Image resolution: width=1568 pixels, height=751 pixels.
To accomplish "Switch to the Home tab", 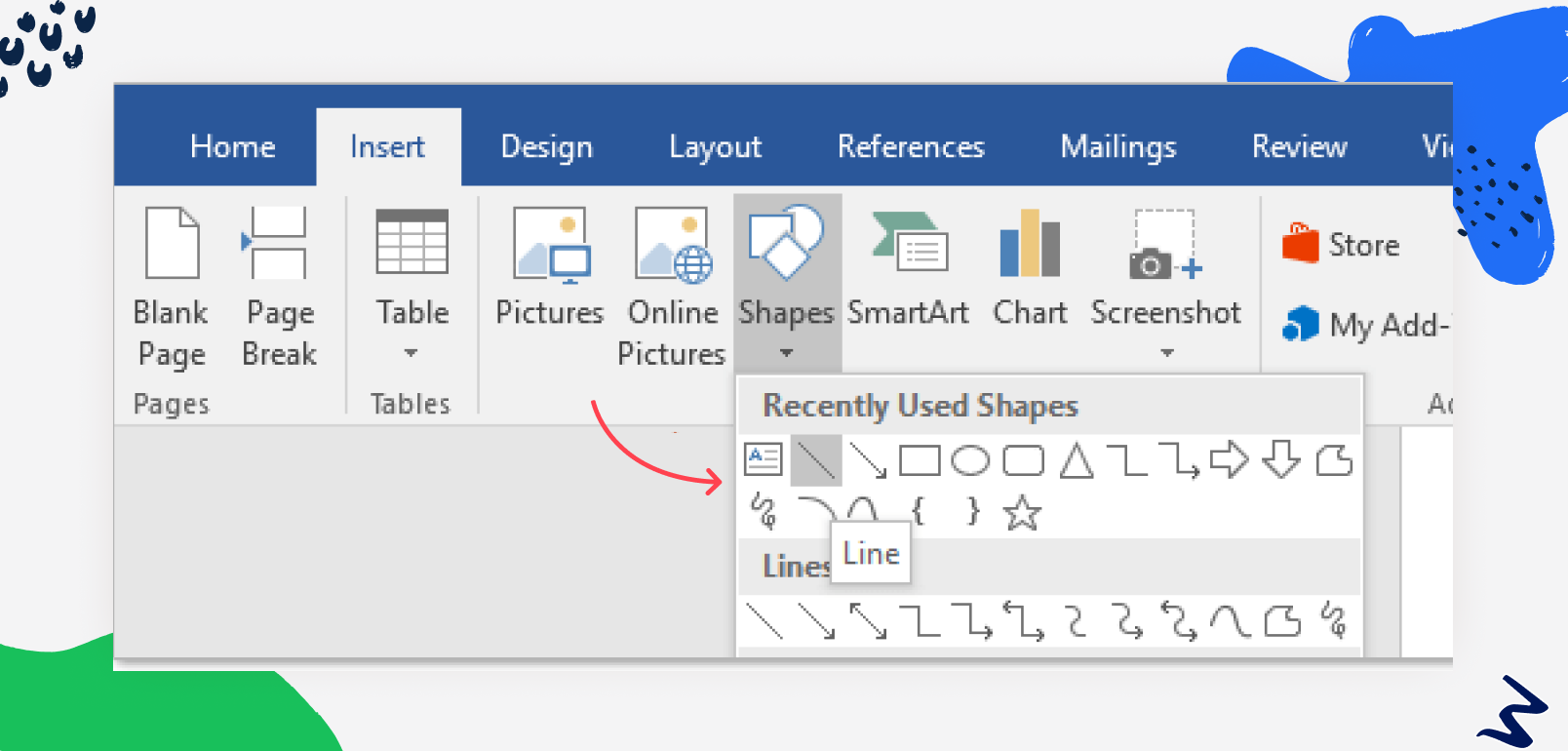I will [232, 146].
